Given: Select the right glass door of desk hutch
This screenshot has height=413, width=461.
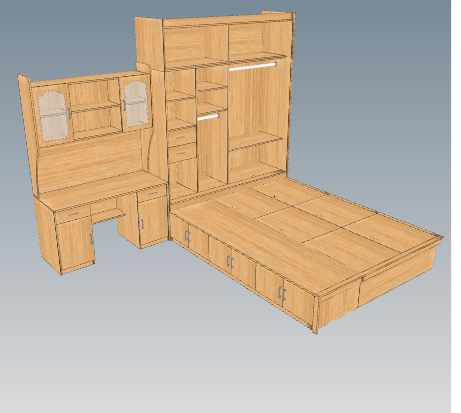Looking at the screenshot, I should pos(135,103).
